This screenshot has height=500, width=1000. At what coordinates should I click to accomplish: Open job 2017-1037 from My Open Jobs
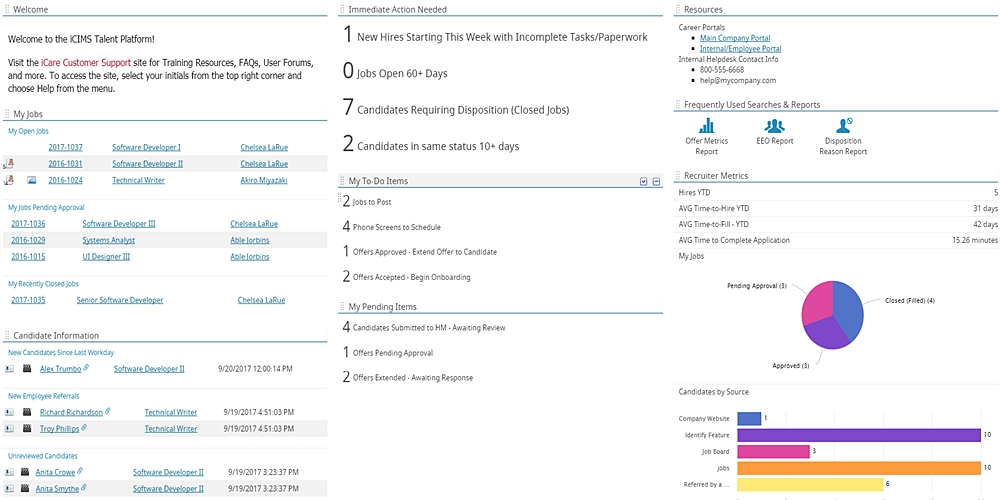(x=65, y=147)
